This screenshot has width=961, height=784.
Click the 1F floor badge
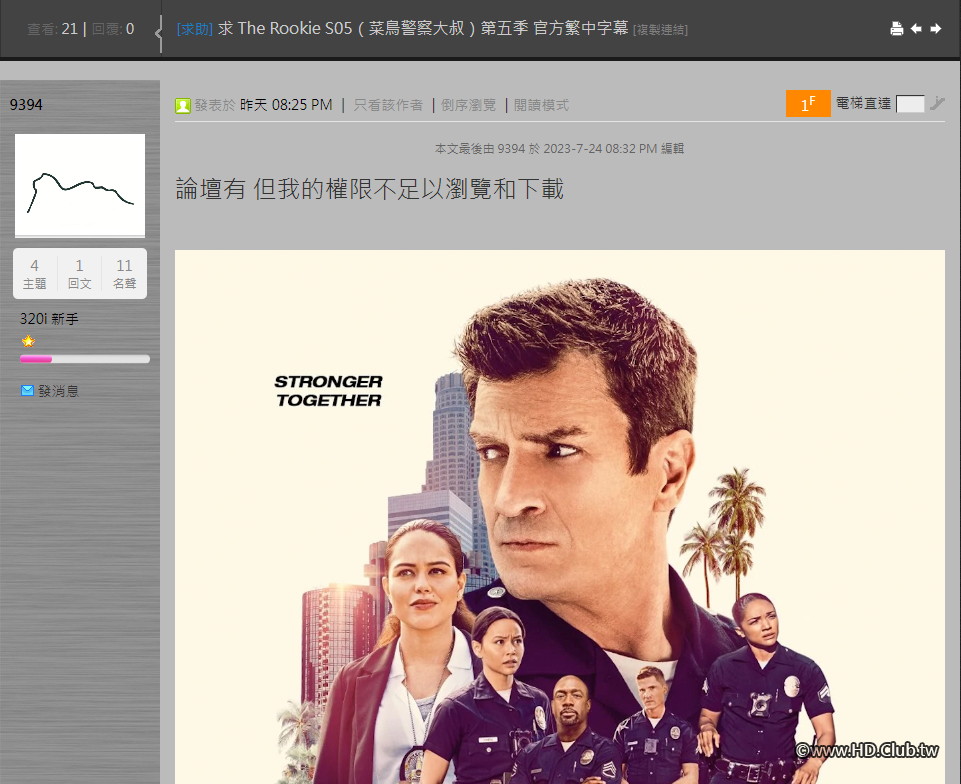coord(808,103)
